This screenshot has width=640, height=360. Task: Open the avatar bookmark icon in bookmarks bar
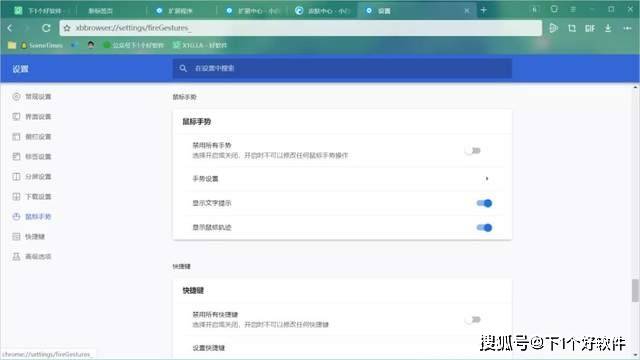(91, 45)
